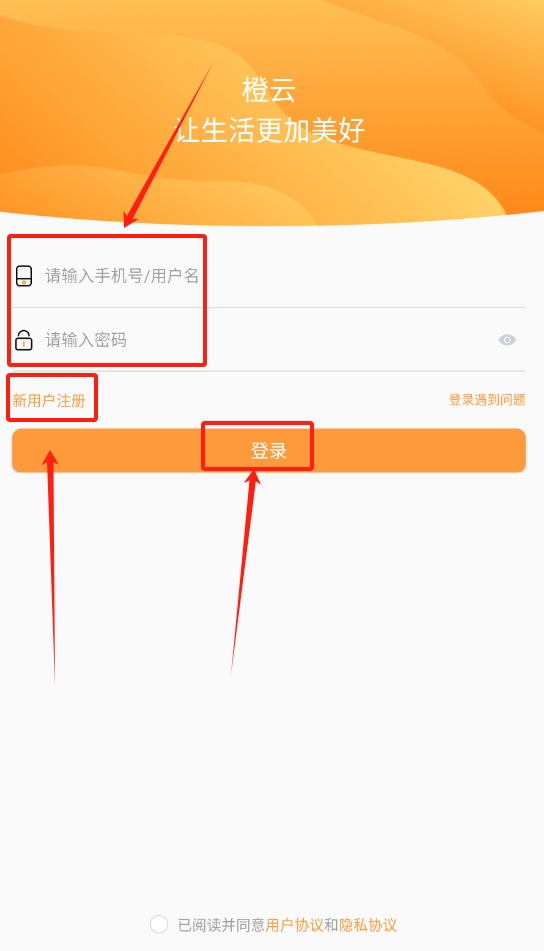
Task: Focus the 请输入手机号/用户名 input field
Action: tap(269, 276)
